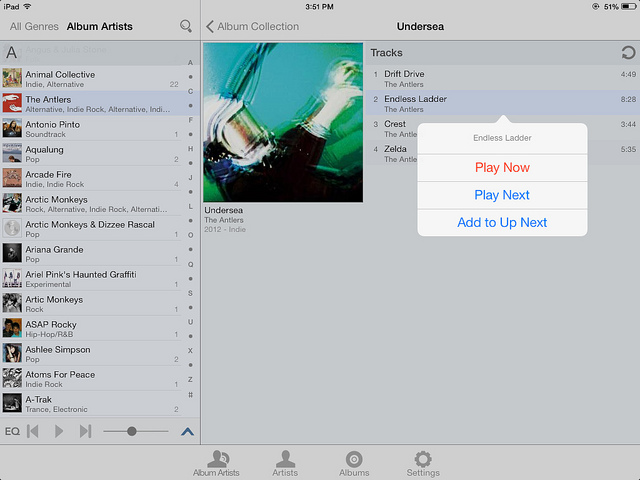Adjust the volume slider knob

[131, 431]
